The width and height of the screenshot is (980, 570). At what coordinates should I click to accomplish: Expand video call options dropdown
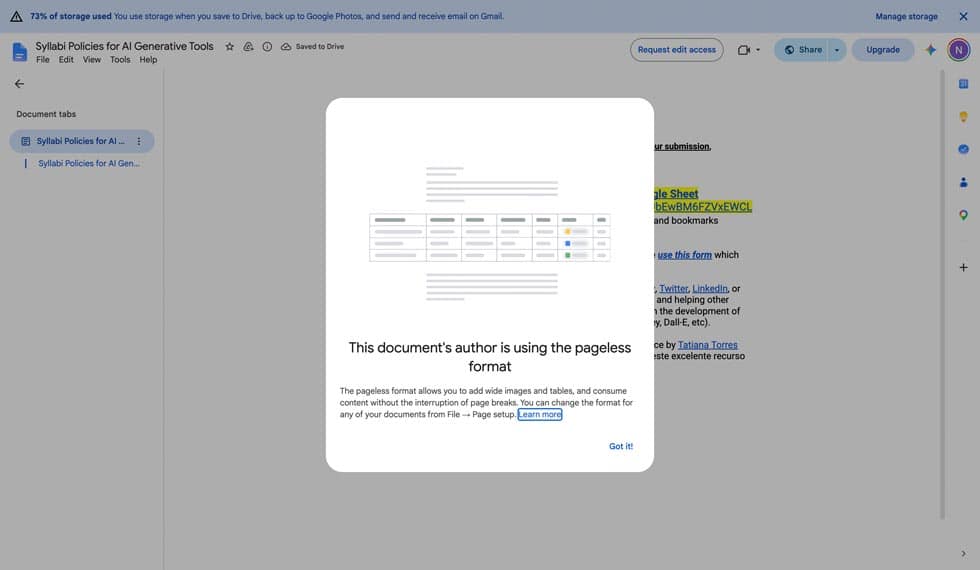click(x=758, y=50)
